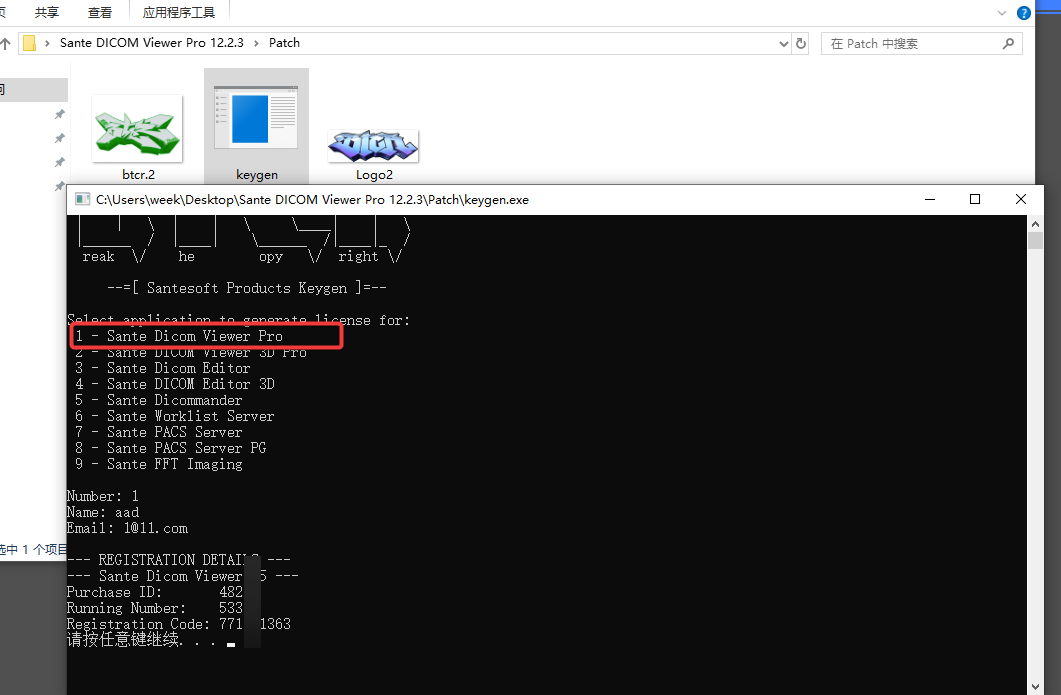Click the '9 - Sante FFT Imaging' line
Screen dimensions: 1061x695
(158, 464)
